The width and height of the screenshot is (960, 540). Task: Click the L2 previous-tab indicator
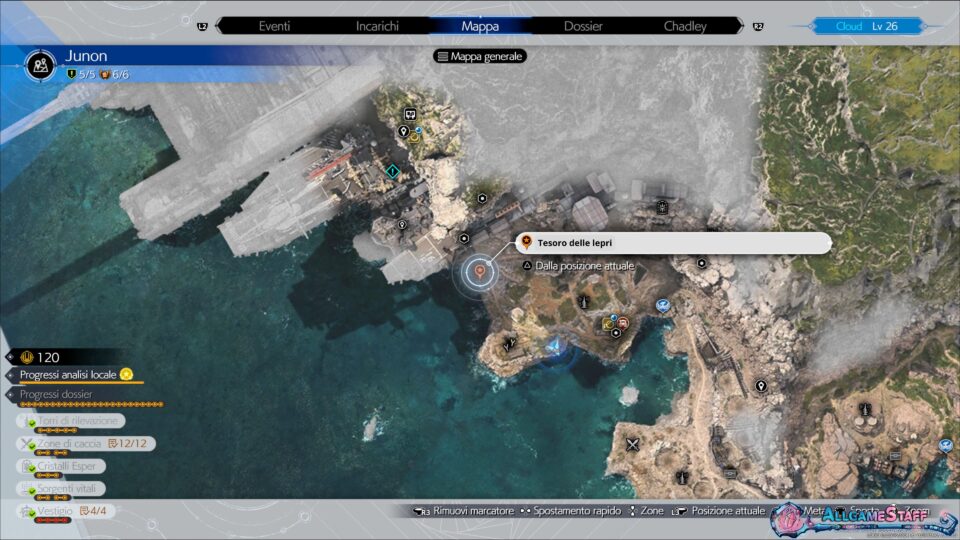pos(203,26)
